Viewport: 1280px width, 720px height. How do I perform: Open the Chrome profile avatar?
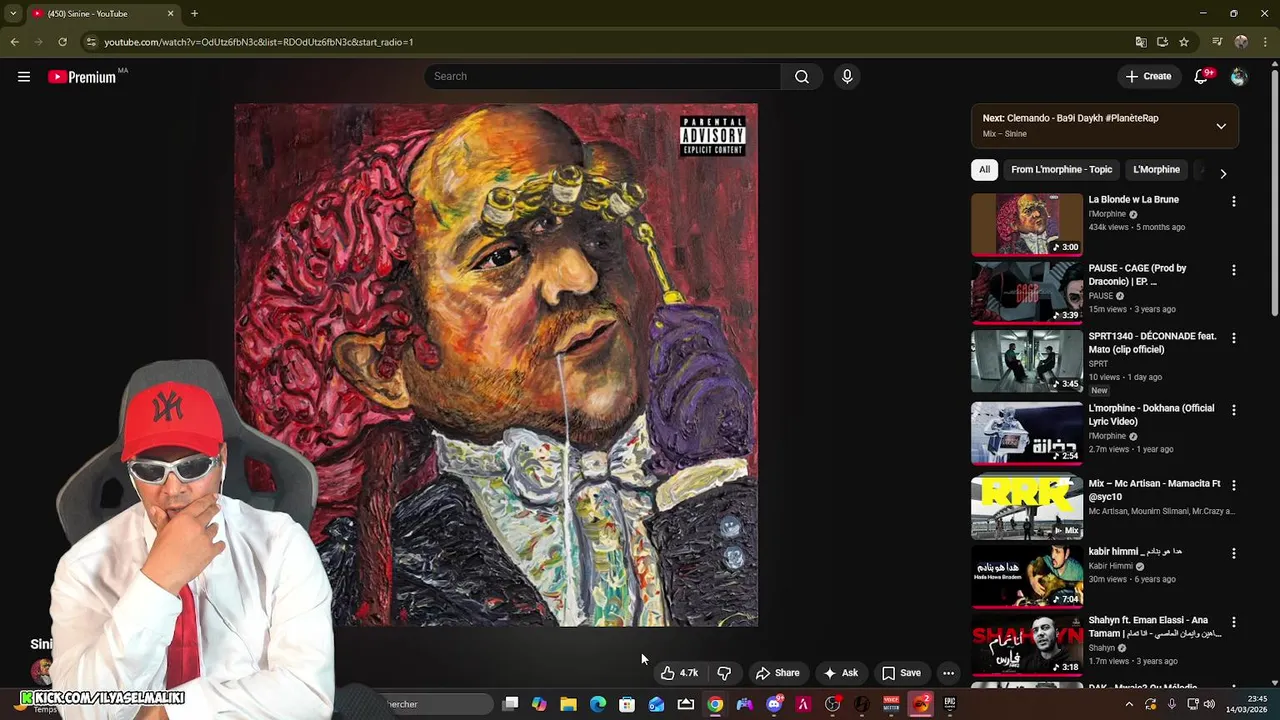click(1241, 42)
